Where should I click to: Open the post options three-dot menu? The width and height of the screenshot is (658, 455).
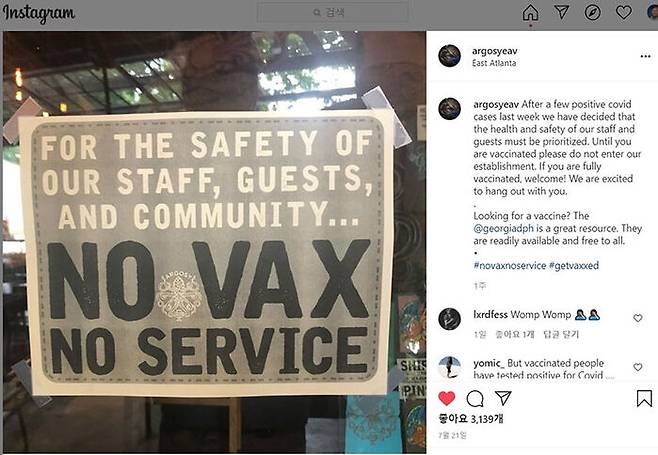(645, 56)
